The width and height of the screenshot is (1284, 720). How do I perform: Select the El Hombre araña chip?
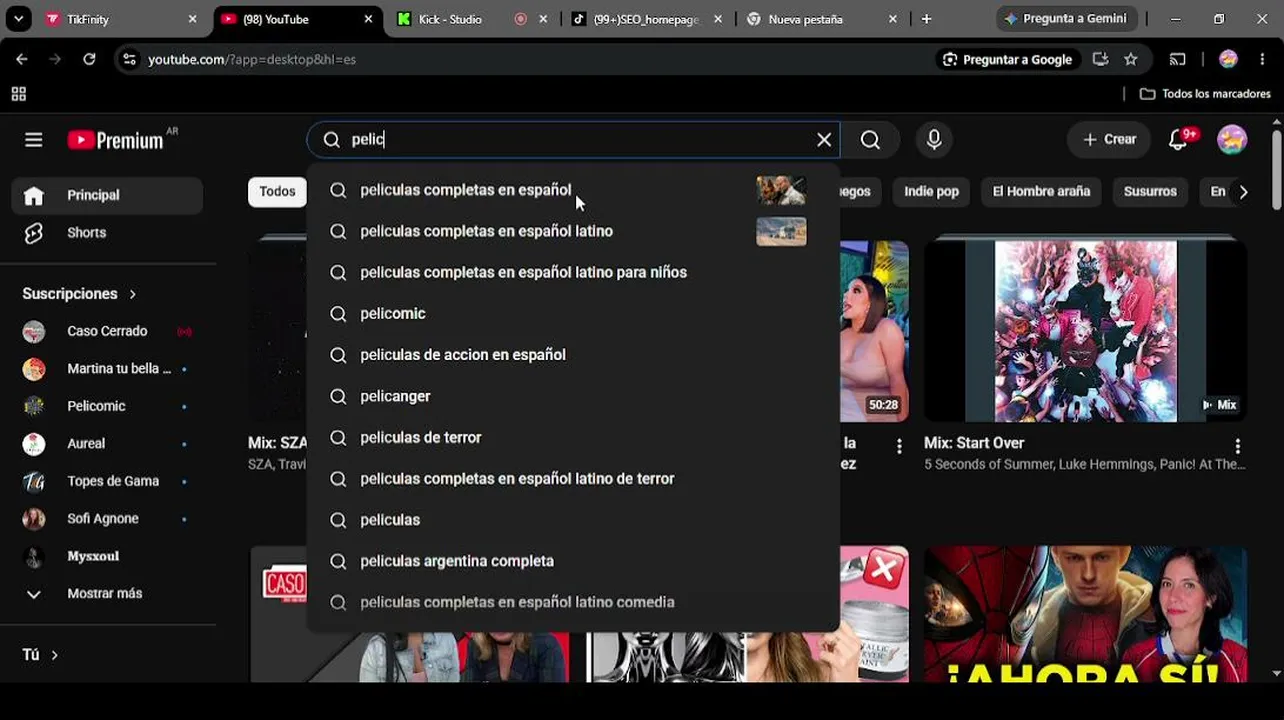click(1041, 192)
